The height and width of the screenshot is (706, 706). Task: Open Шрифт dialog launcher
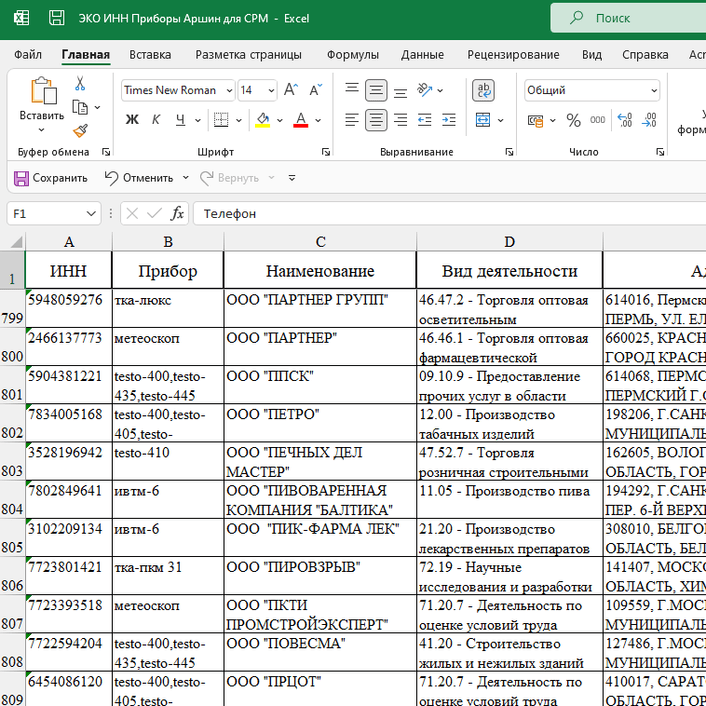[x=326, y=152]
